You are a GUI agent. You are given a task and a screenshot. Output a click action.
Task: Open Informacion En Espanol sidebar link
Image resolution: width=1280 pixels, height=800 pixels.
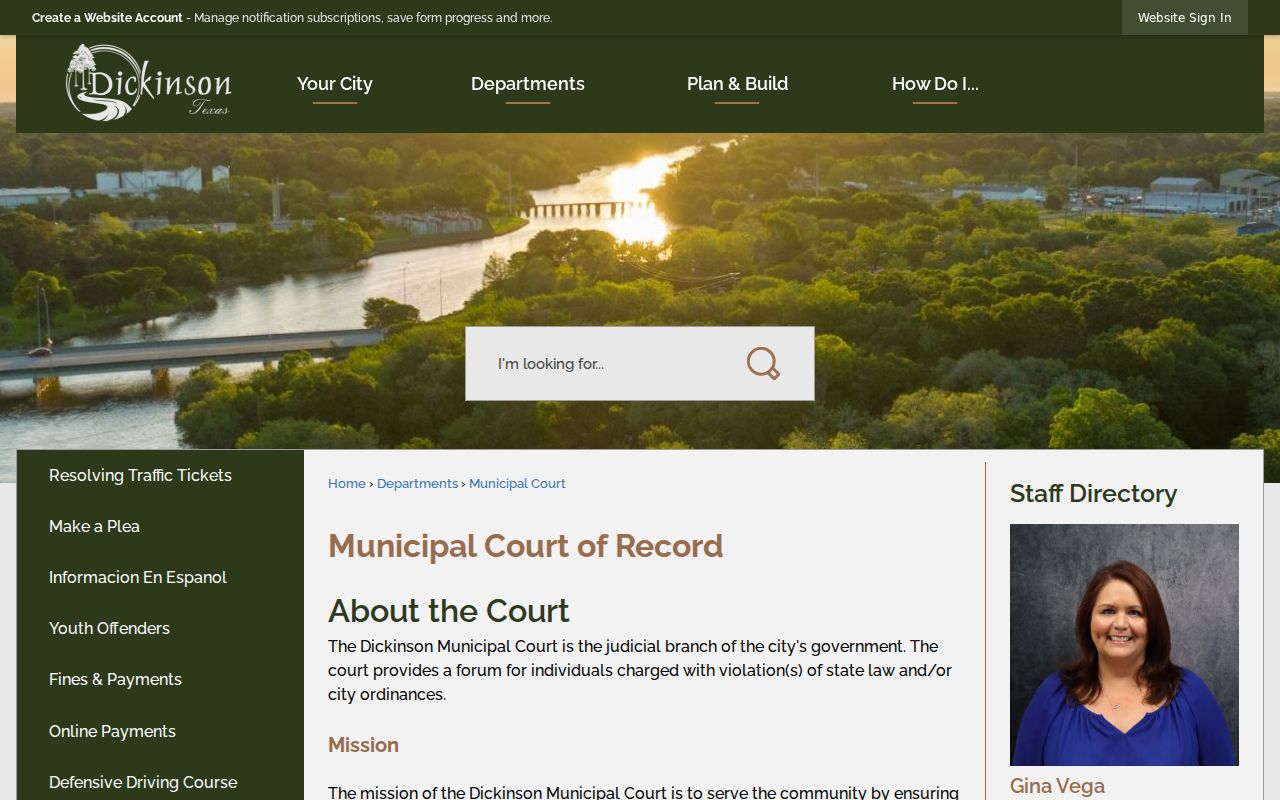pyautogui.click(x=138, y=577)
